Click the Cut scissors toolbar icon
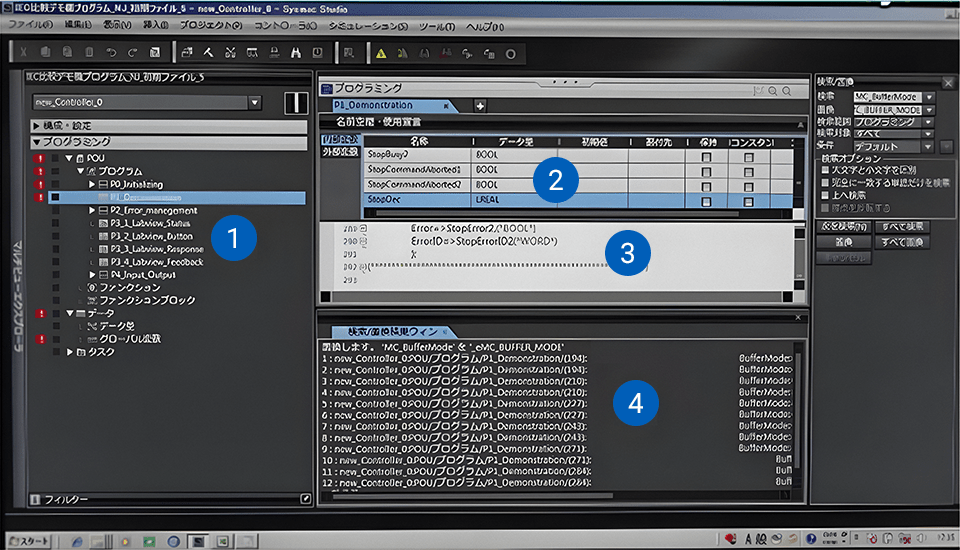The width and height of the screenshot is (960, 550). point(23,52)
